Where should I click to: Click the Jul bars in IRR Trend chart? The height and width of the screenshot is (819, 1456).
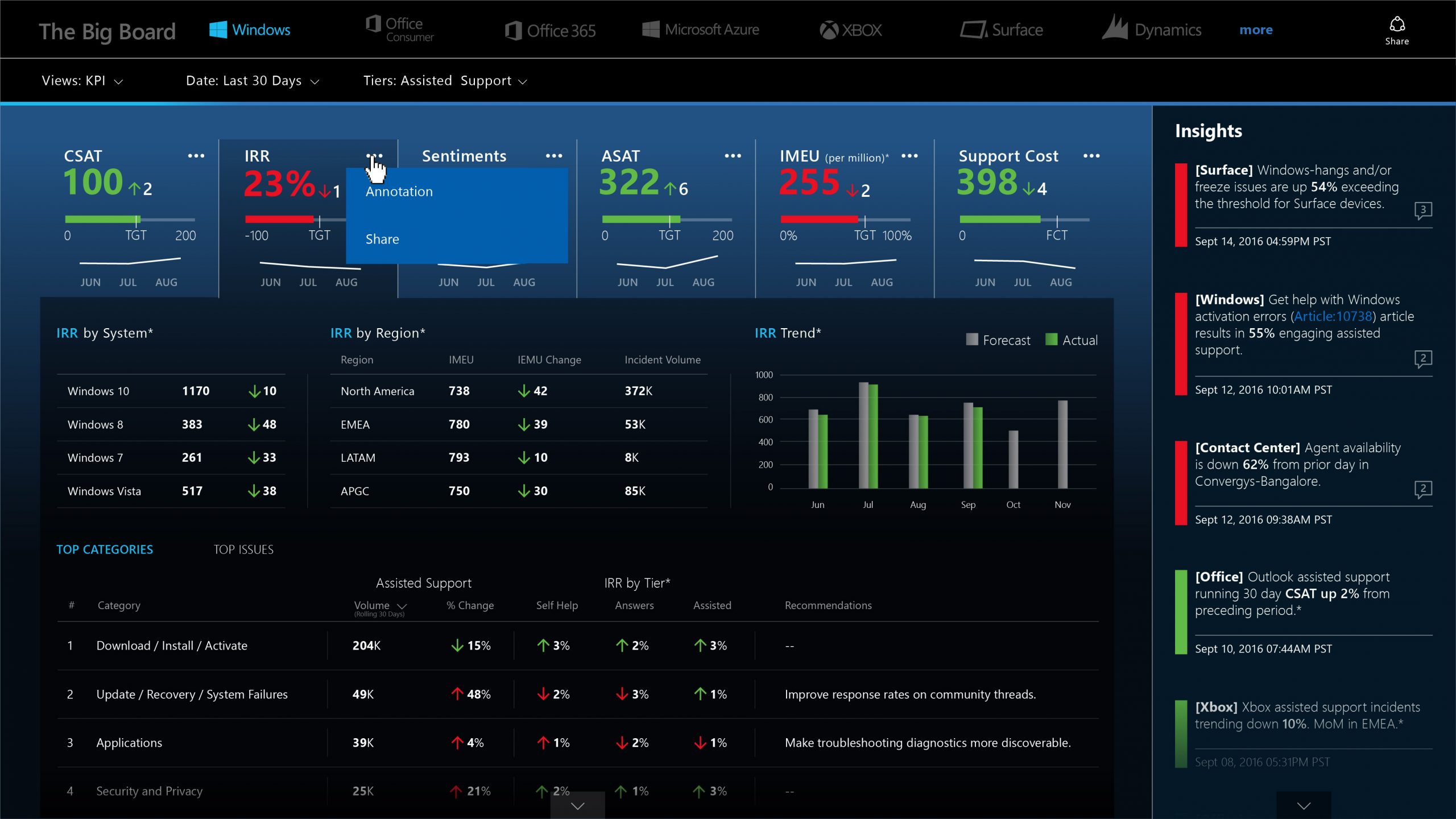pyautogui.click(x=868, y=436)
